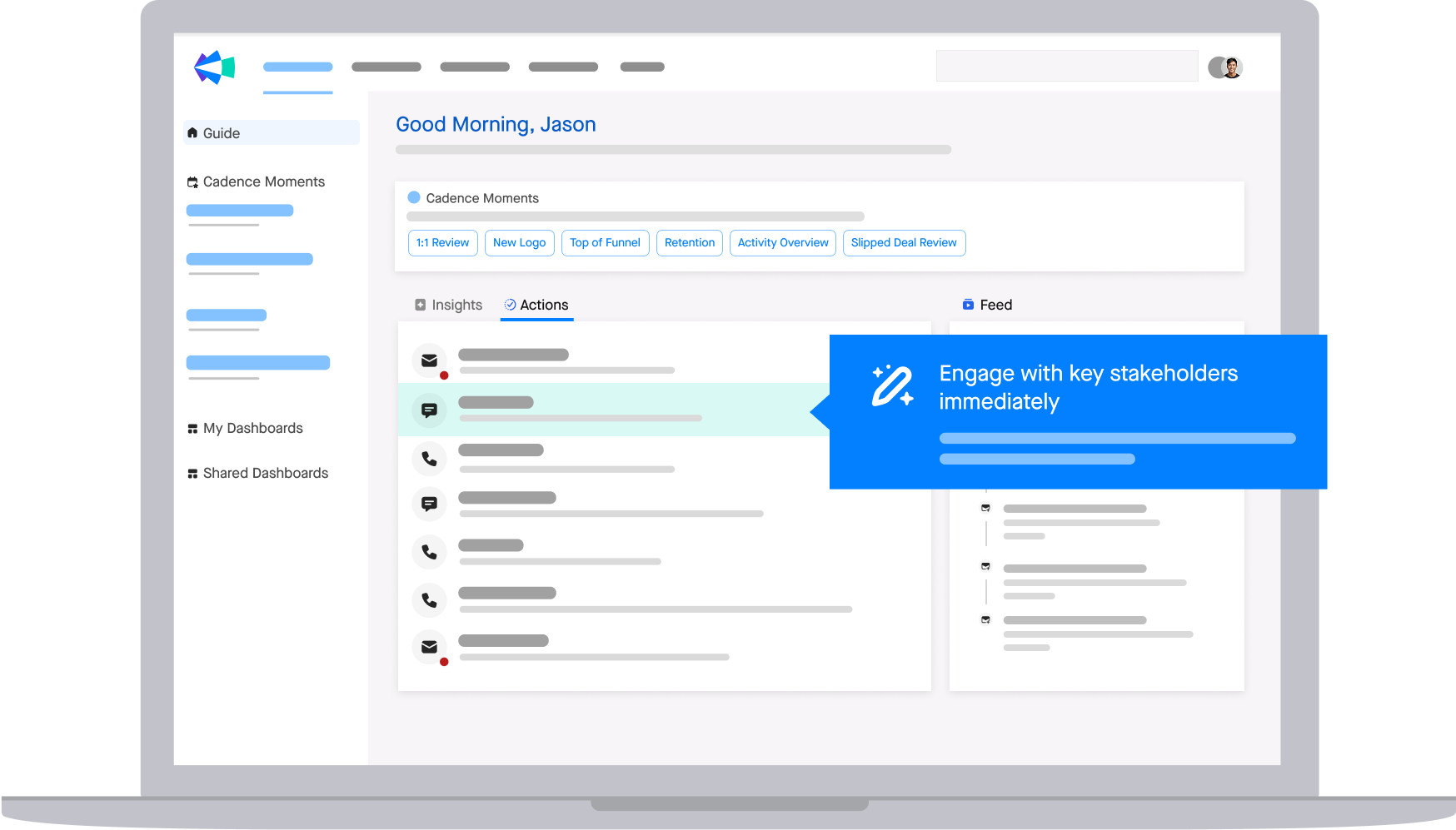Switch to the Insights tab
The image size is (1456, 830).
click(x=449, y=305)
